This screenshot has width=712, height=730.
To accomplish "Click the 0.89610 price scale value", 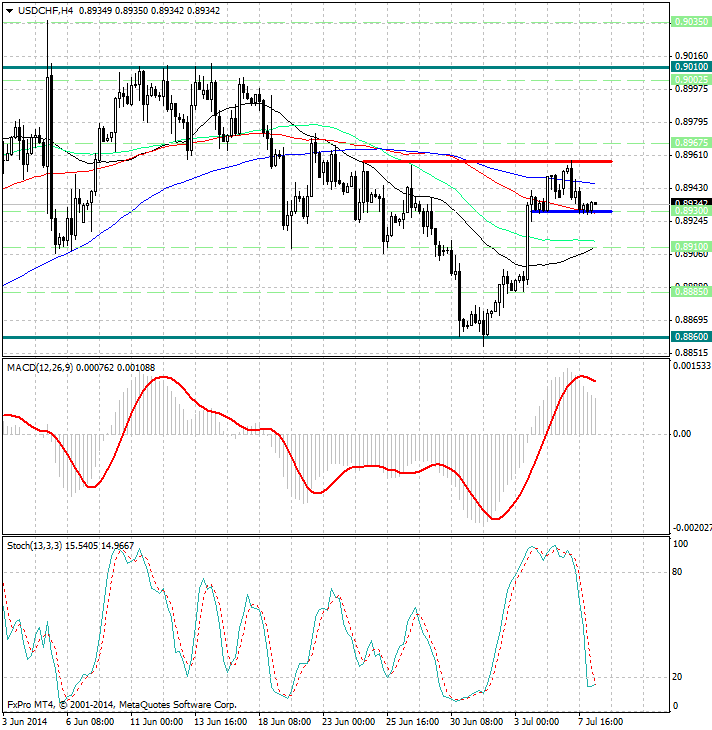I will click(692, 155).
